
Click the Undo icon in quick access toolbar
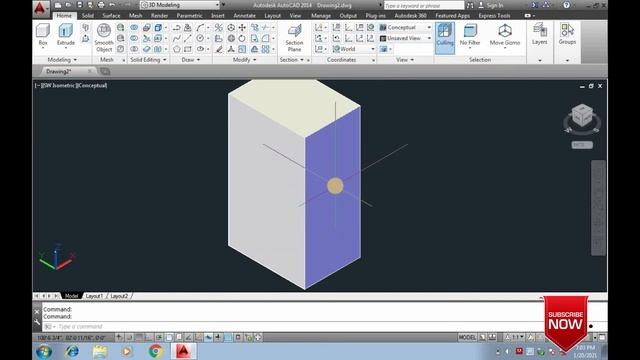[112, 5]
